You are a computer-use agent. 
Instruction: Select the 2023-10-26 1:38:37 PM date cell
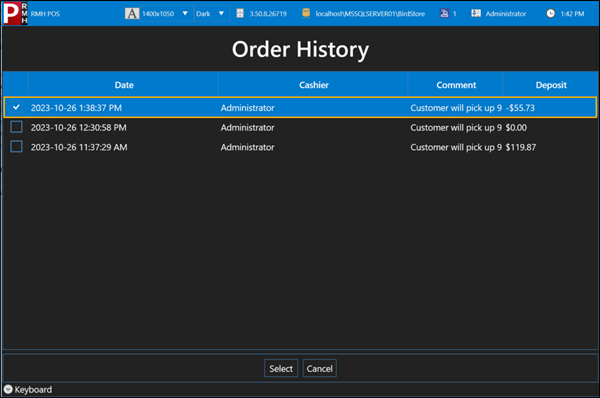pos(76,108)
